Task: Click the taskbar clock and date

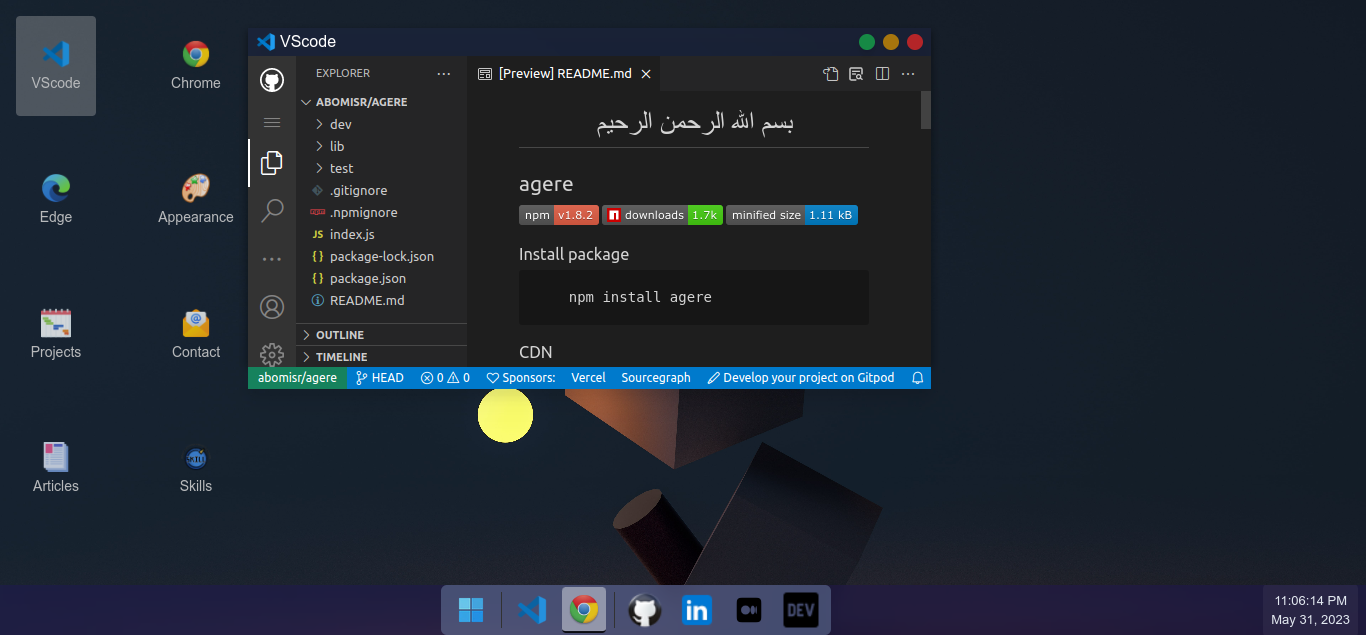Action: 1310,610
